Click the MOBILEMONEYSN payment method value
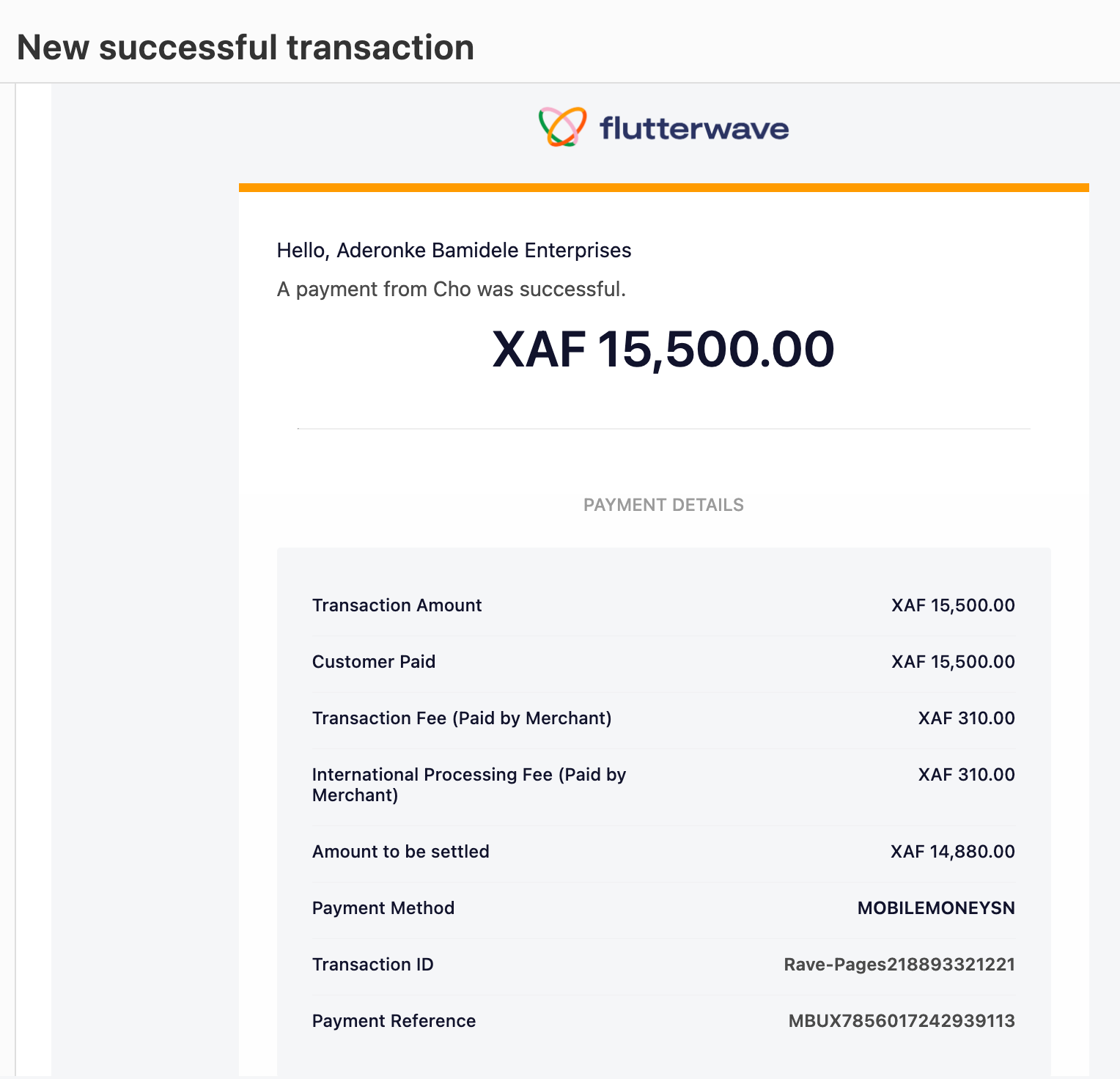This screenshot has width=1120, height=1079. pyautogui.click(x=936, y=908)
